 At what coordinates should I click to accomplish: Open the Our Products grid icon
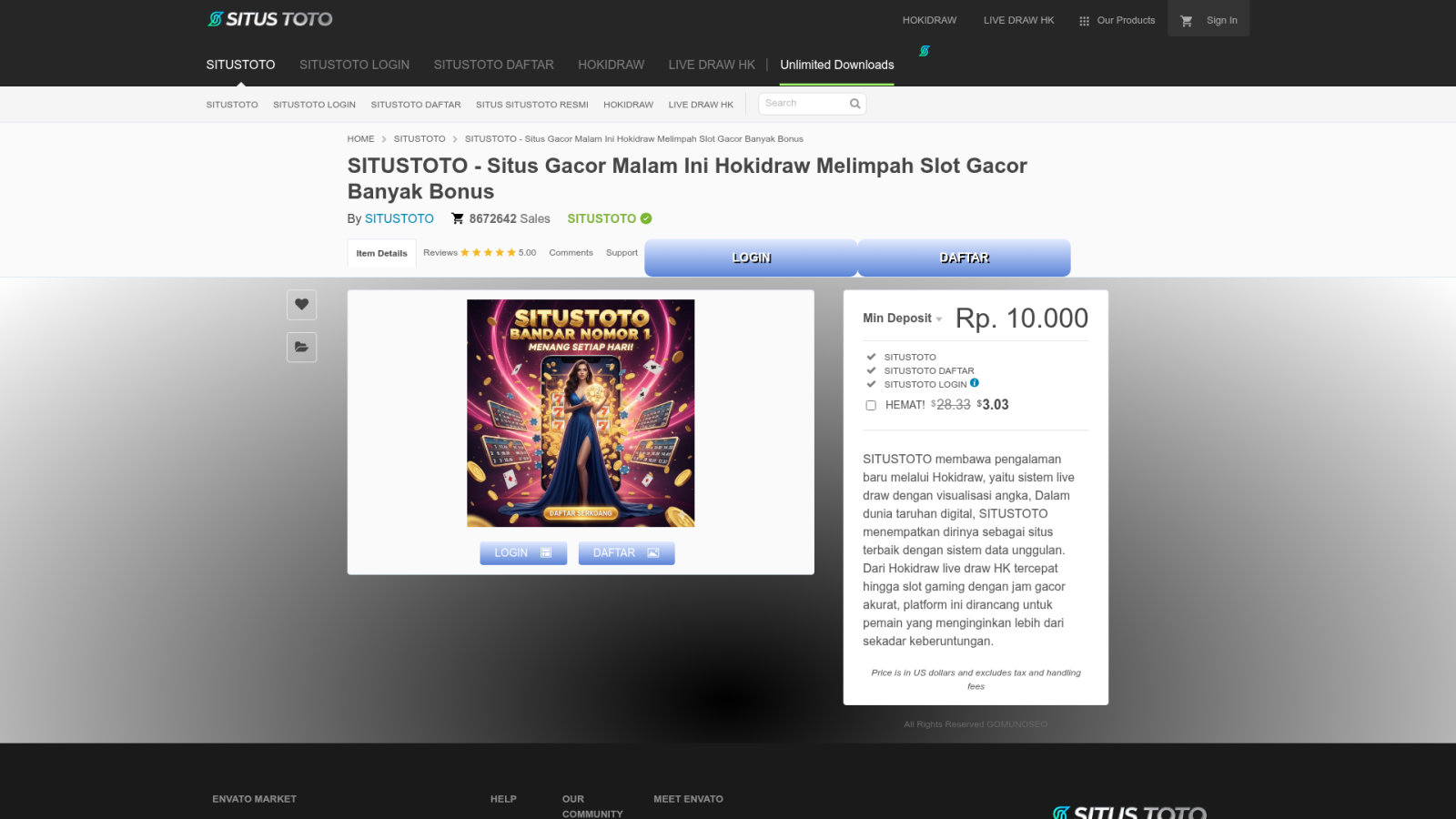1084,21
